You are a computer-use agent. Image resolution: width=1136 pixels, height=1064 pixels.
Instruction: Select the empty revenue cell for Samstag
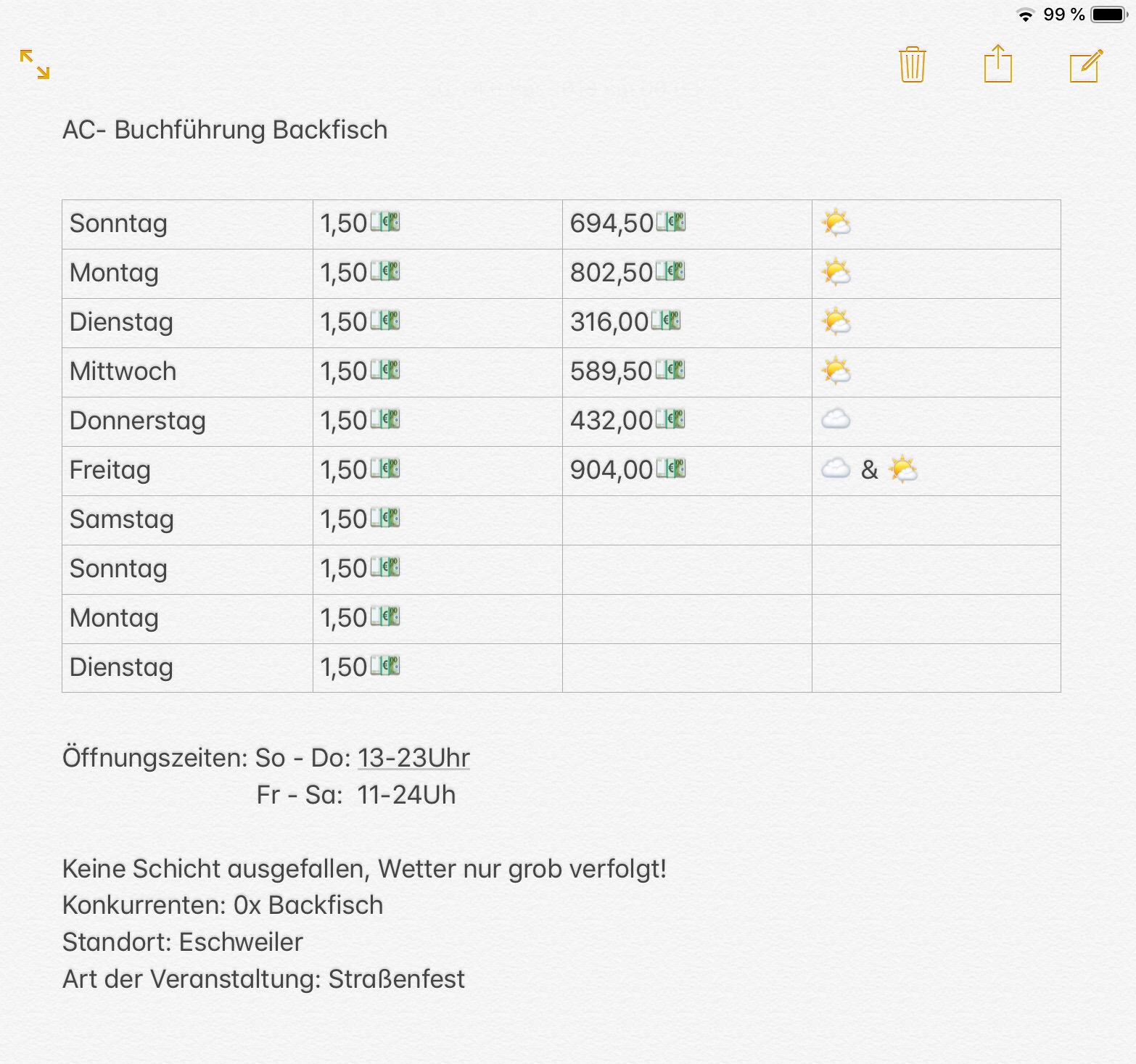(x=686, y=520)
